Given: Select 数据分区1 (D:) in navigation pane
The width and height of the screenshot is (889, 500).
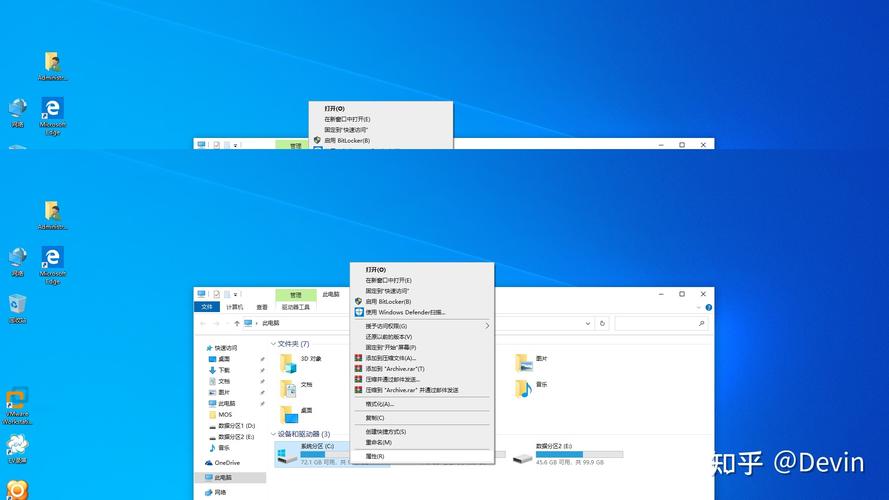Looking at the screenshot, I should (x=232, y=426).
